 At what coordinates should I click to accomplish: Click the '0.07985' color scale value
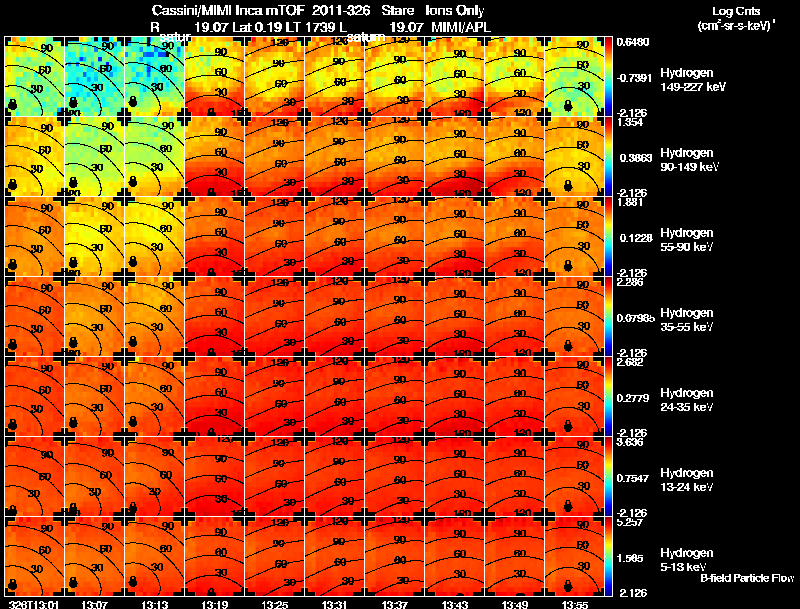635,318
